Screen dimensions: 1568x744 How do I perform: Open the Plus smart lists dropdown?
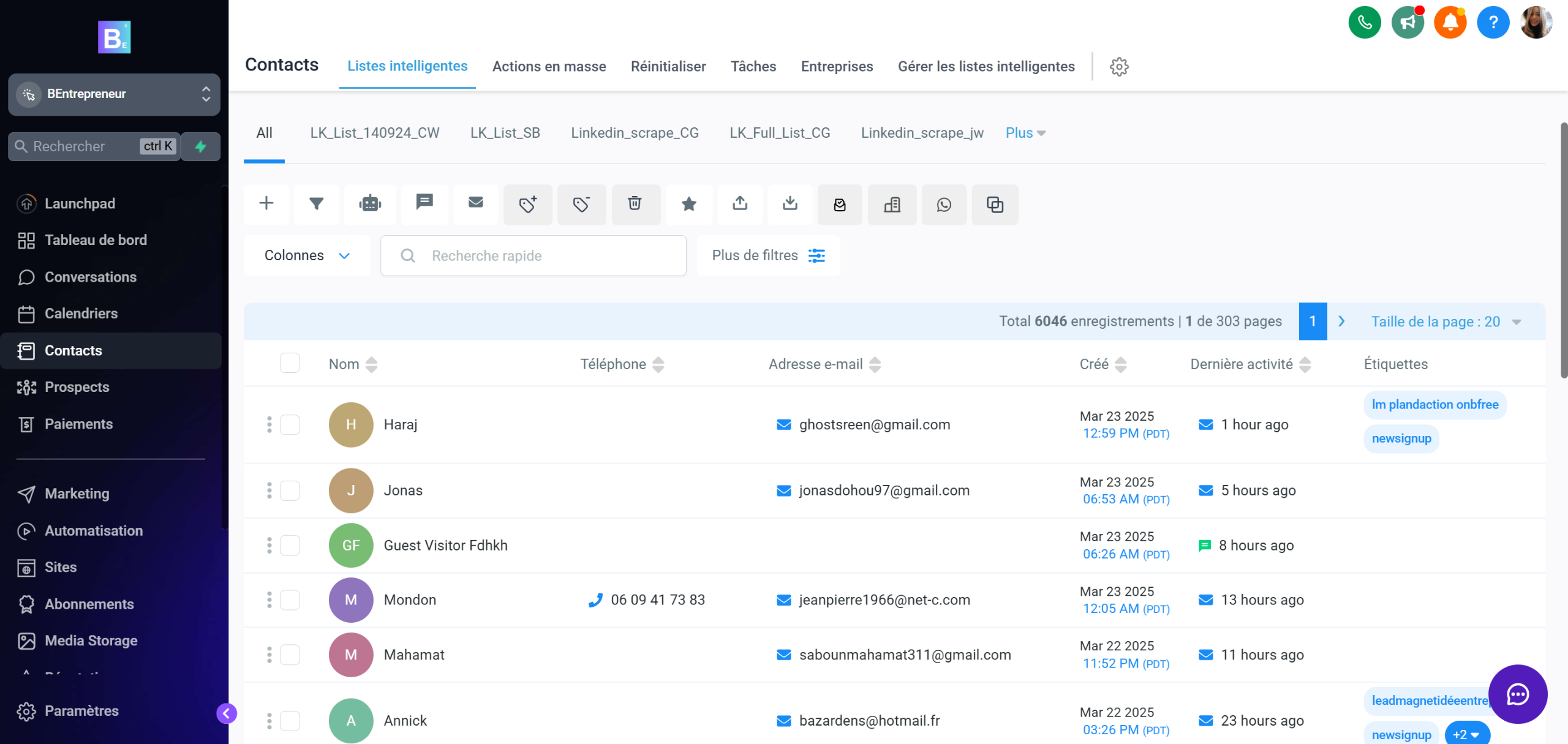(1025, 133)
